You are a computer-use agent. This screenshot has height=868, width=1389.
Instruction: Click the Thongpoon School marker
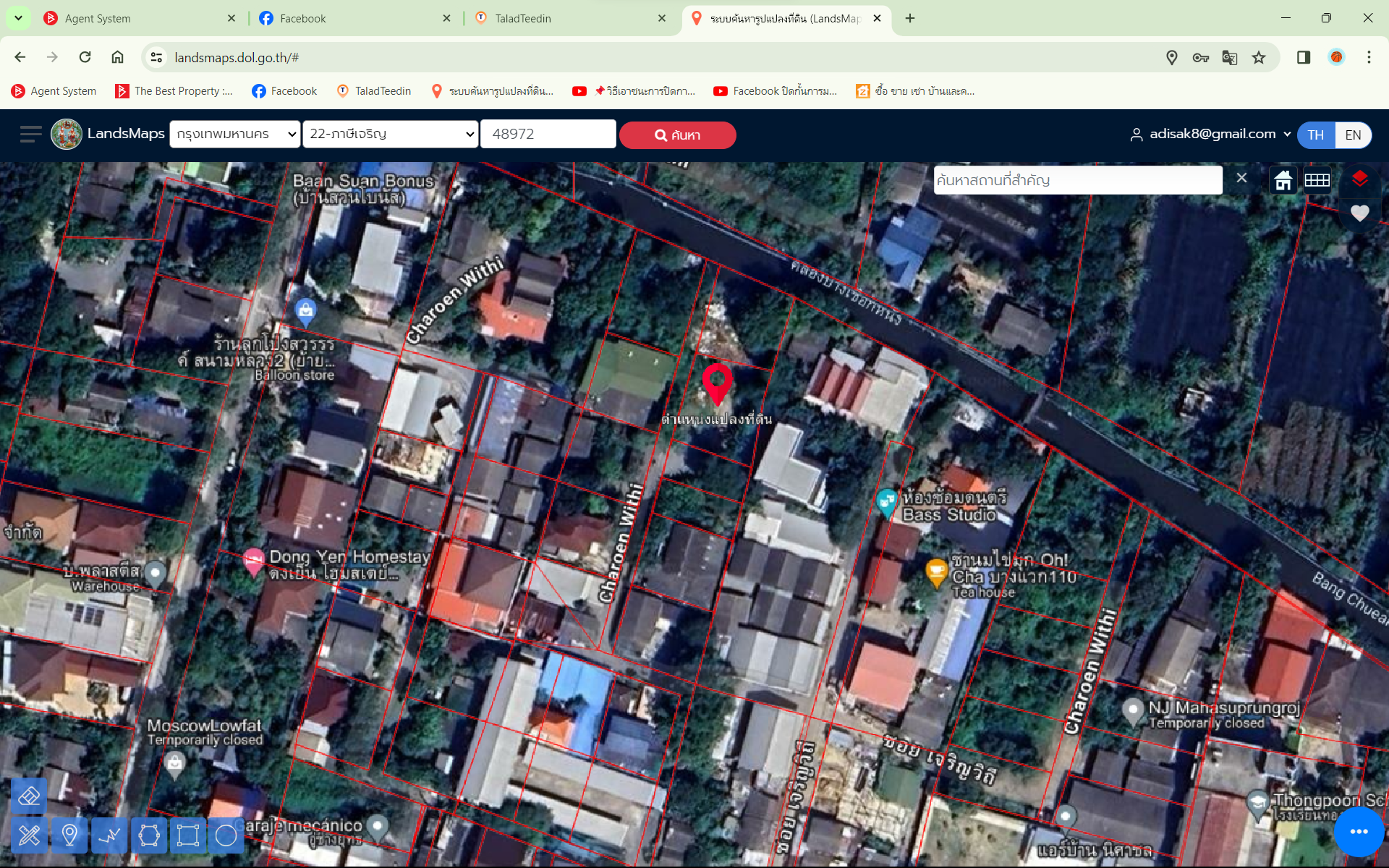click(1258, 804)
